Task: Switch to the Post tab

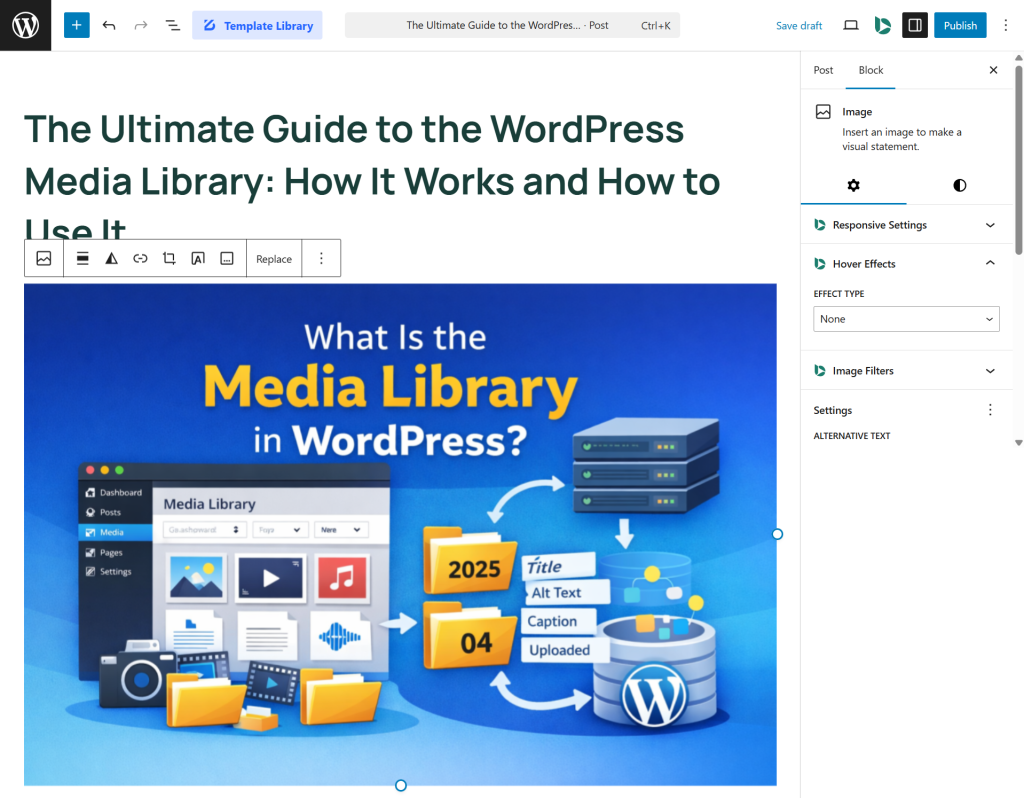Action: [x=823, y=70]
